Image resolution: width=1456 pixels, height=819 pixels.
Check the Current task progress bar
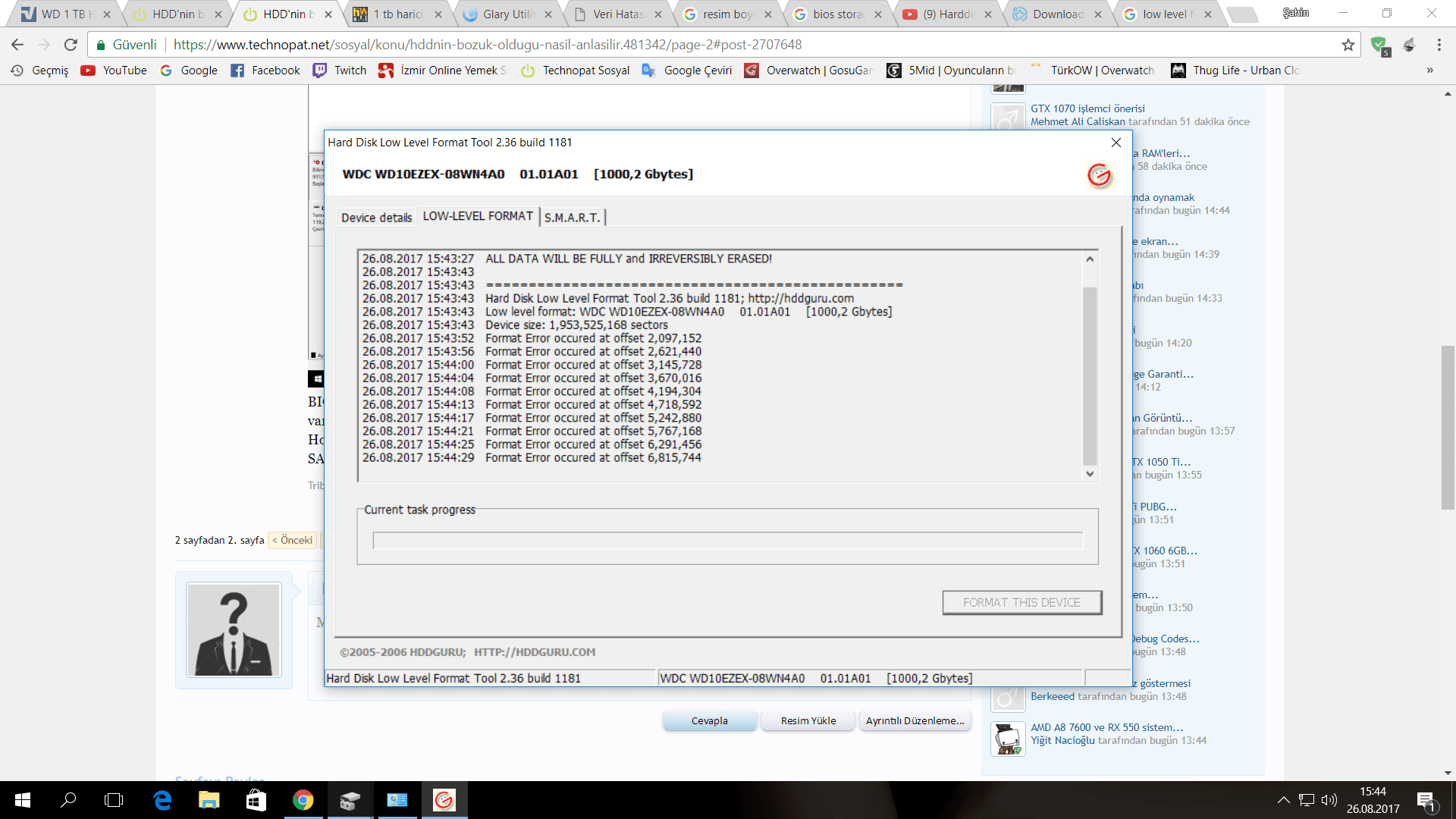pos(727,540)
